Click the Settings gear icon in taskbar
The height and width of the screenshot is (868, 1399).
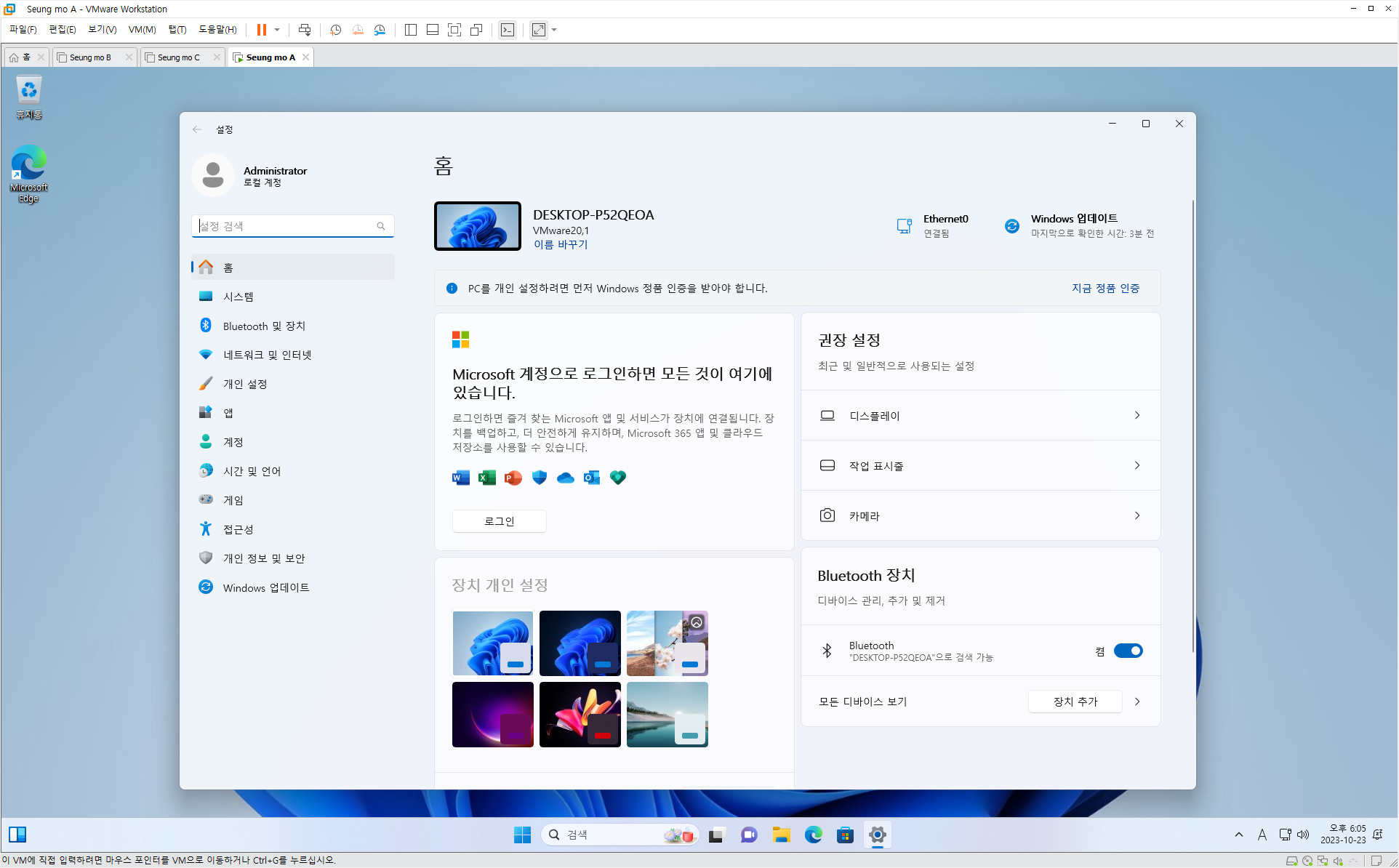point(878,835)
